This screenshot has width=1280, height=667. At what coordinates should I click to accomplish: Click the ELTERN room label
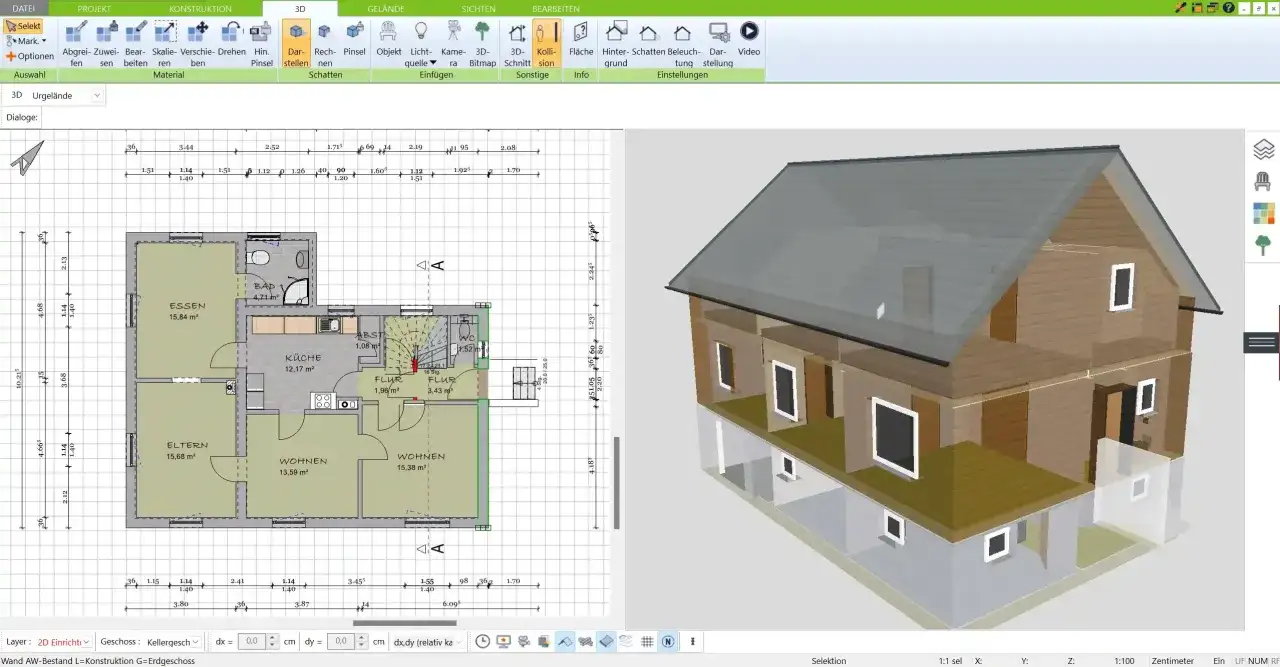point(187,445)
